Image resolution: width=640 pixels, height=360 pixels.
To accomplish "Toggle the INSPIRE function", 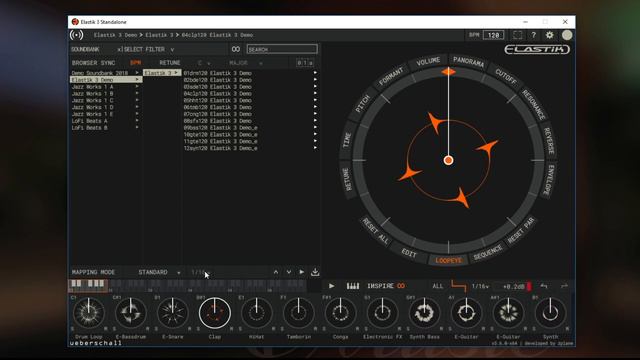I will click(380, 286).
